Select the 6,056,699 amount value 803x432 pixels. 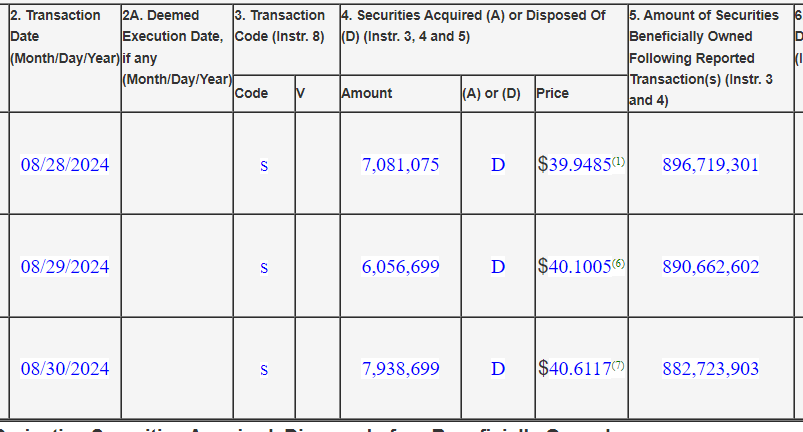tap(400, 267)
